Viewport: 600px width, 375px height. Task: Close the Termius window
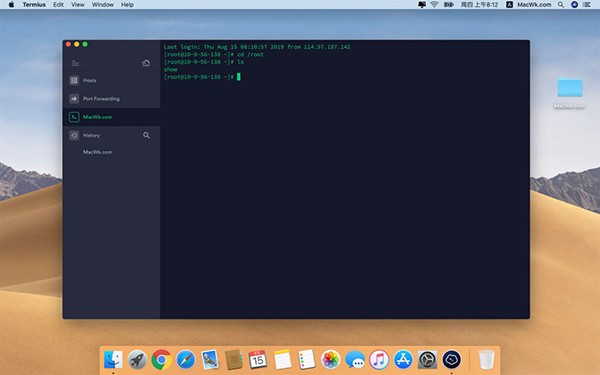click(x=68, y=44)
